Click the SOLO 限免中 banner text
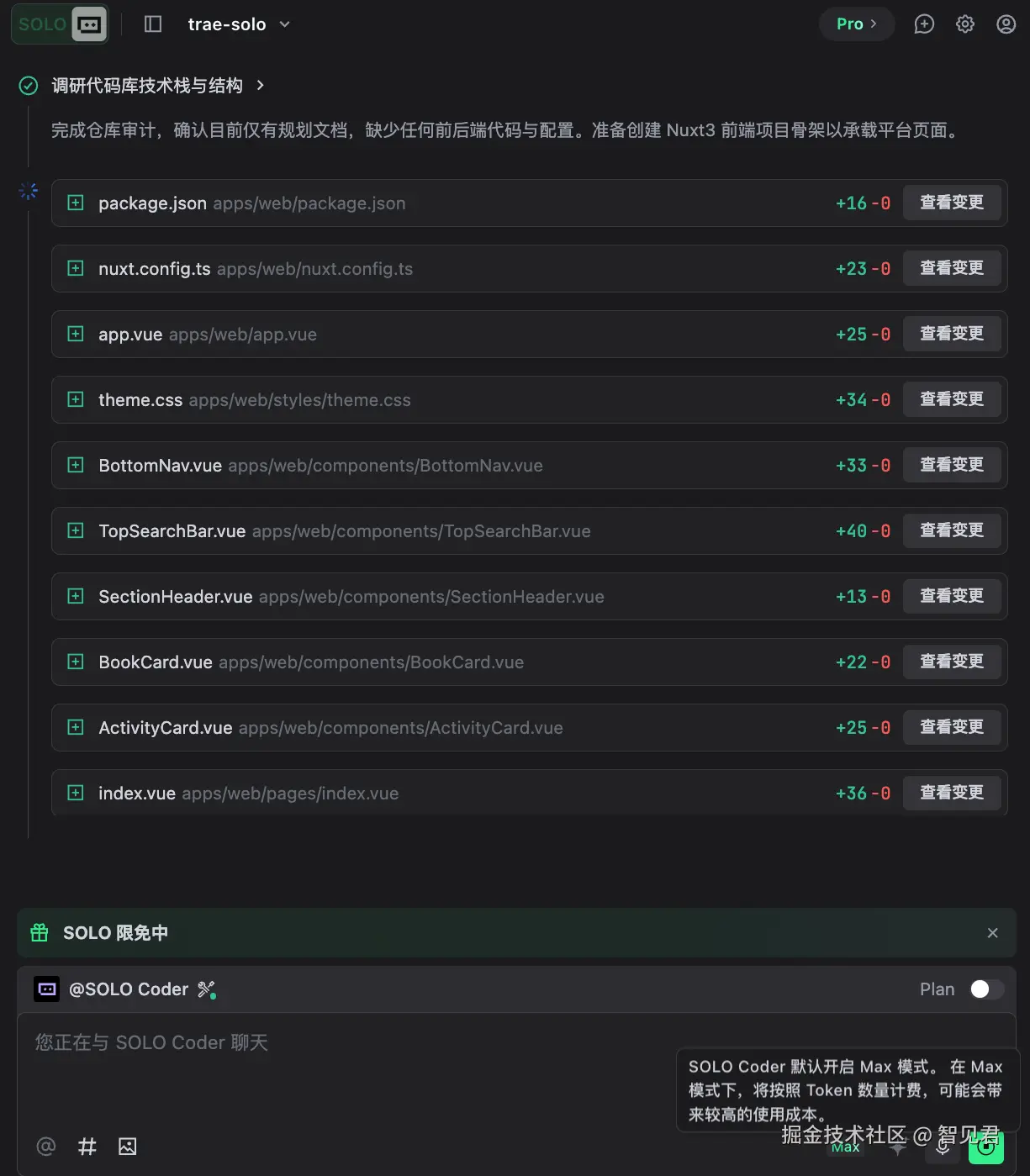This screenshot has width=1030, height=1176. click(115, 933)
